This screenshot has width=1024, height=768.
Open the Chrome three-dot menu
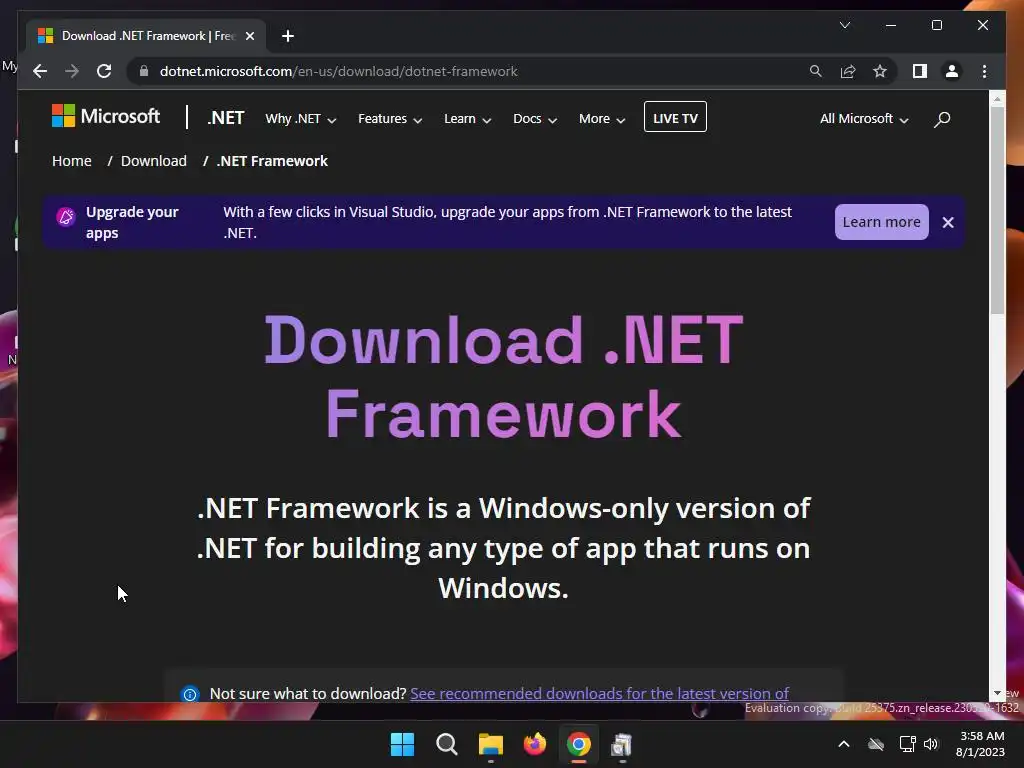[984, 71]
